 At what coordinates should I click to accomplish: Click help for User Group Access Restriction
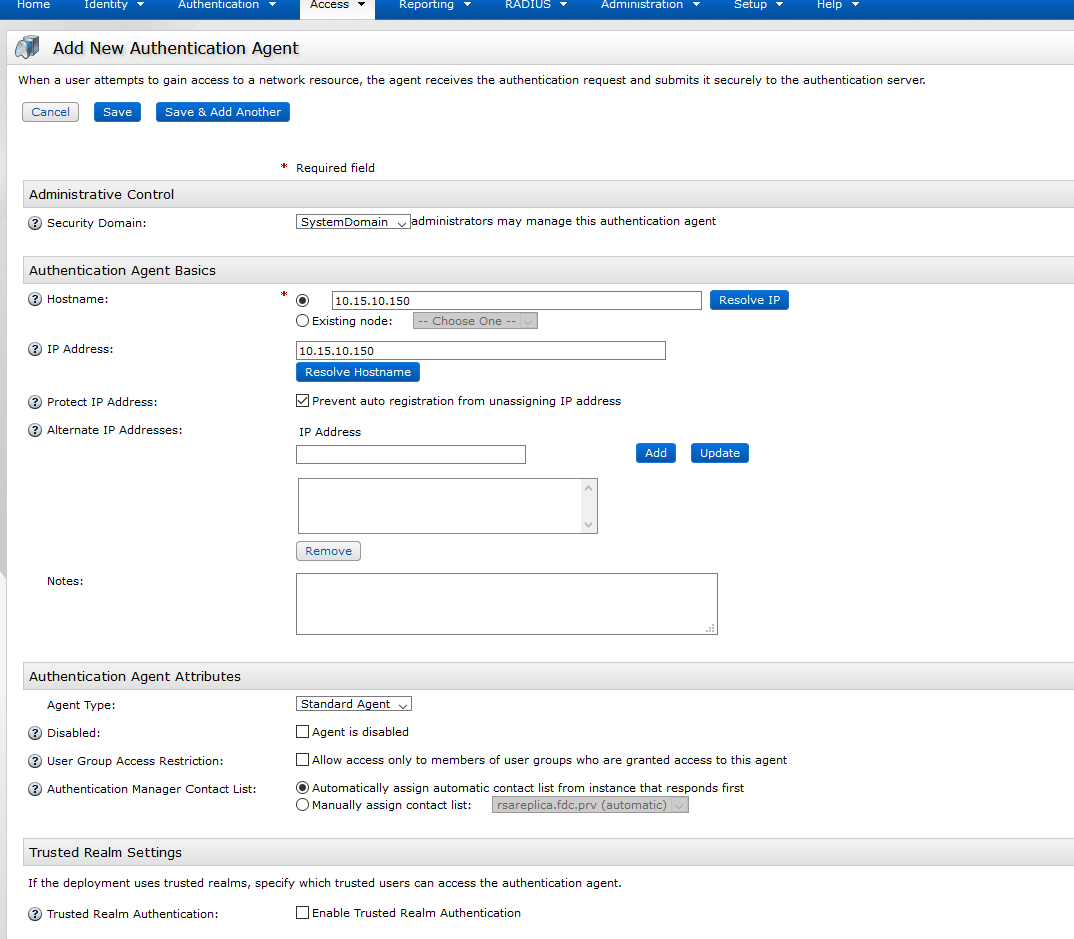(36, 760)
